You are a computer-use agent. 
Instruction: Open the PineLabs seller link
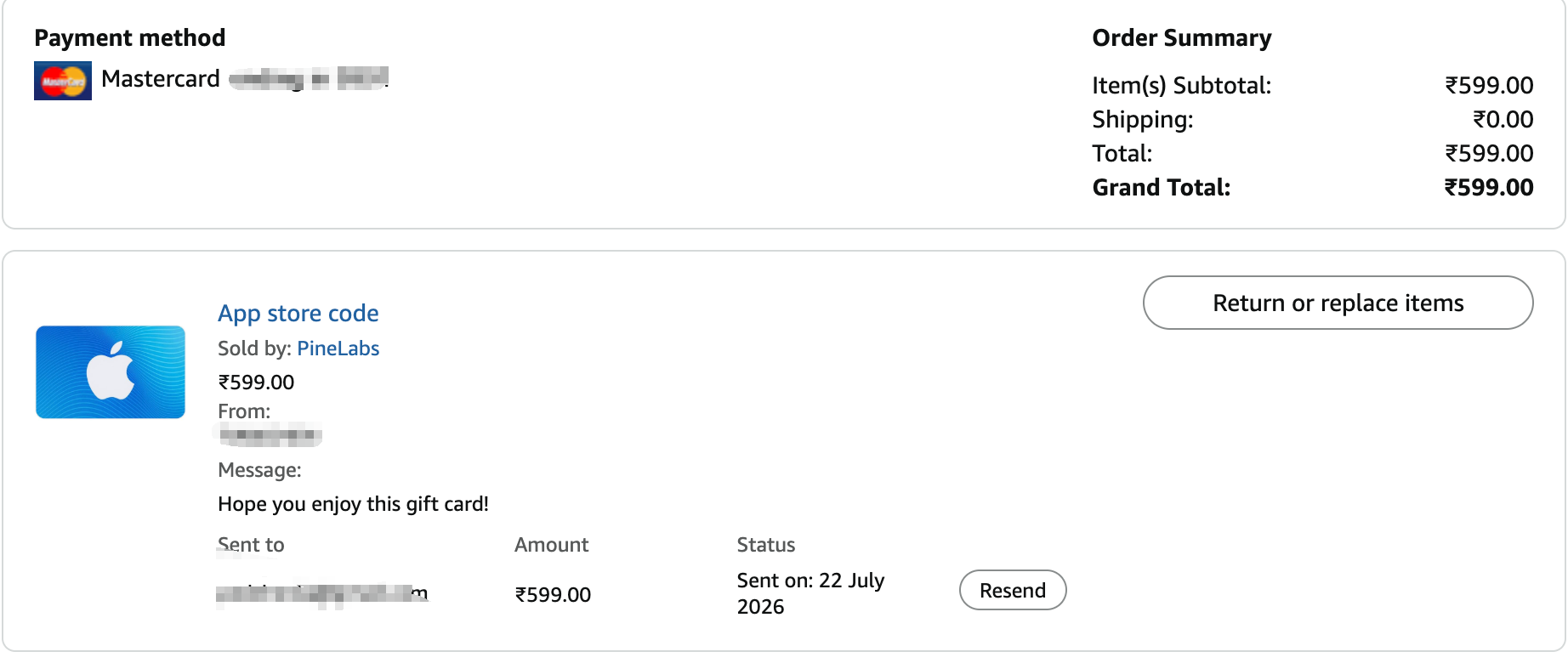click(338, 348)
